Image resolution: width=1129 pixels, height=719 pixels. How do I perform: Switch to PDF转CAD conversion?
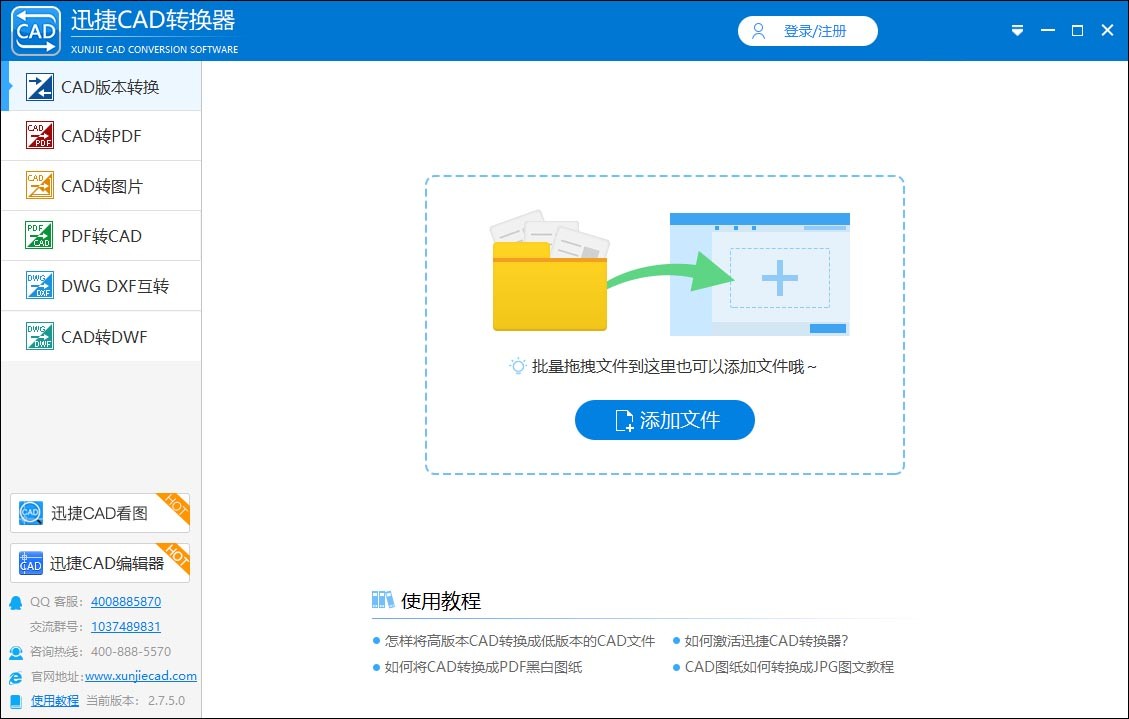100,235
